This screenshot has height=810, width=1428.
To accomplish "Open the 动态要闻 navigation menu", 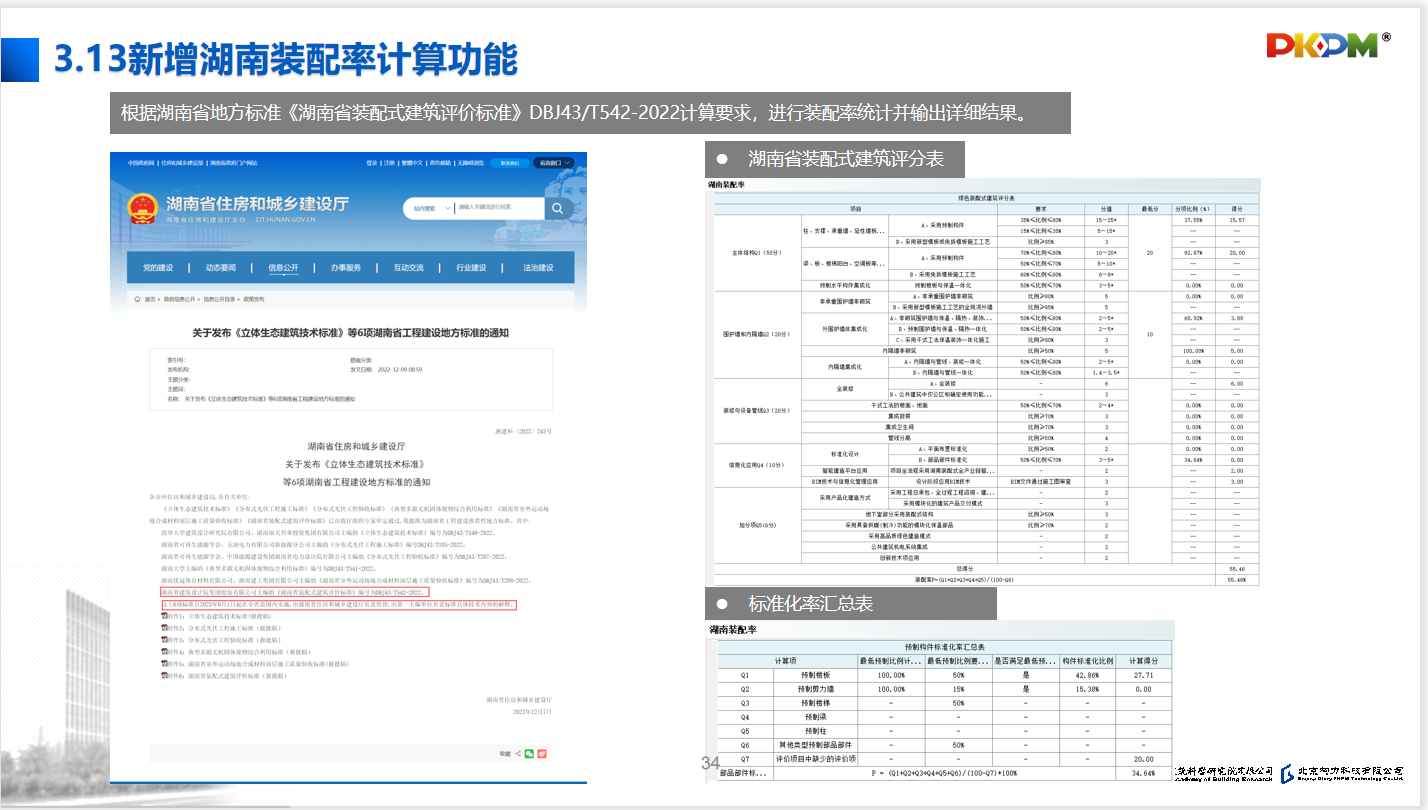I will click(x=221, y=268).
